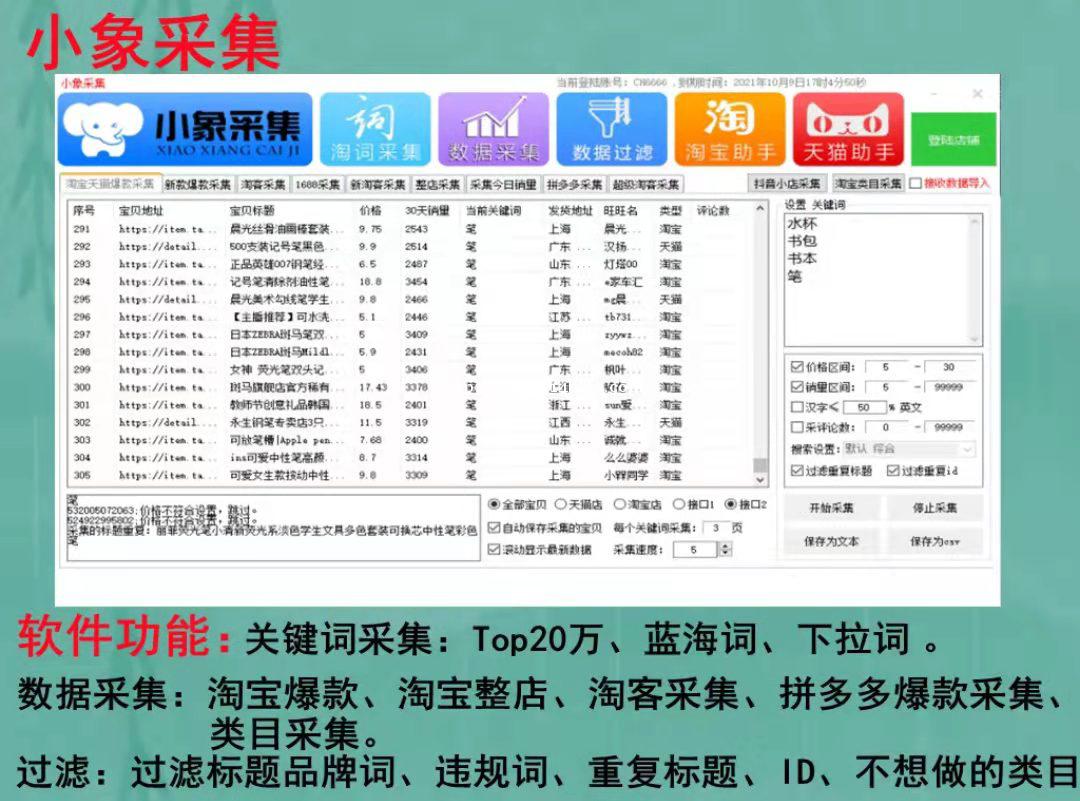Switch to the 采集今日销量 tab
1080x801 pixels.
(503, 185)
